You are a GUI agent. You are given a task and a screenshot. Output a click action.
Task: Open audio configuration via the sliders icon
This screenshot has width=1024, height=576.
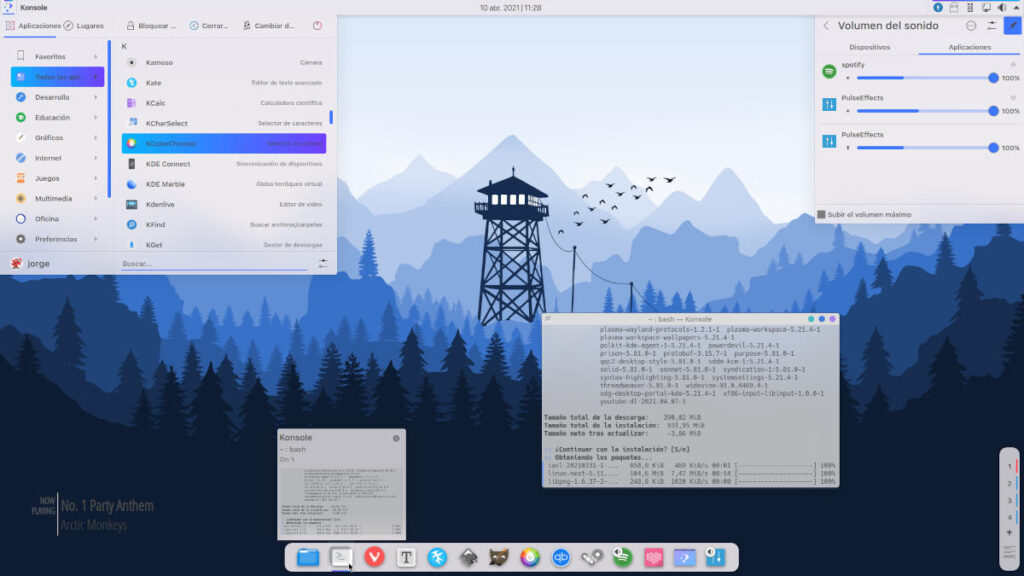(991, 26)
